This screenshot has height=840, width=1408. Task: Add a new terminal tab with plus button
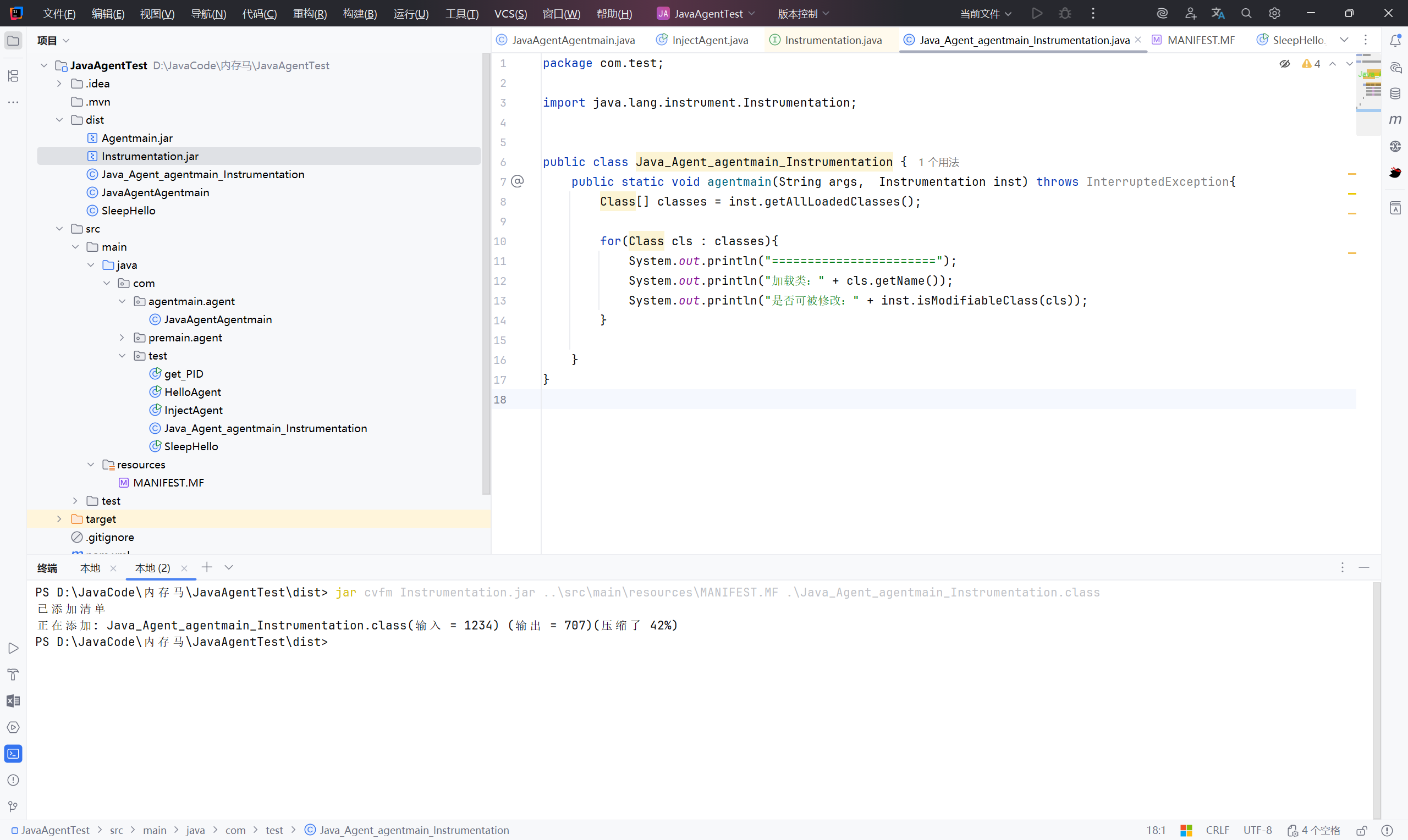click(207, 567)
